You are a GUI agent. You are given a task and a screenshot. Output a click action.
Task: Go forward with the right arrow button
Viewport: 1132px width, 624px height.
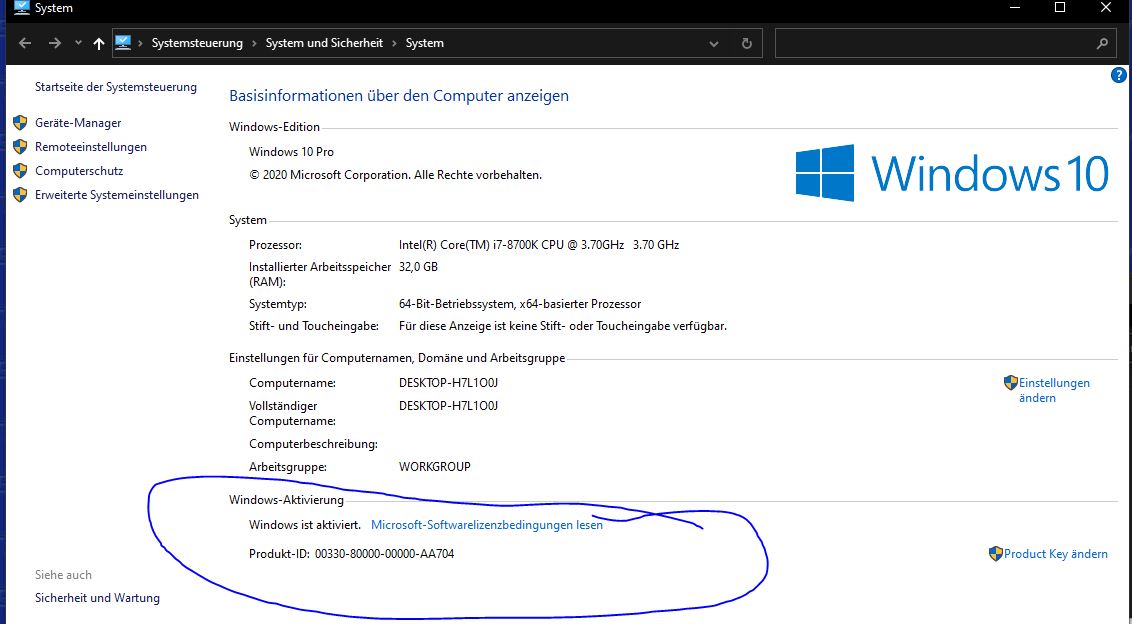tap(55, 43)
